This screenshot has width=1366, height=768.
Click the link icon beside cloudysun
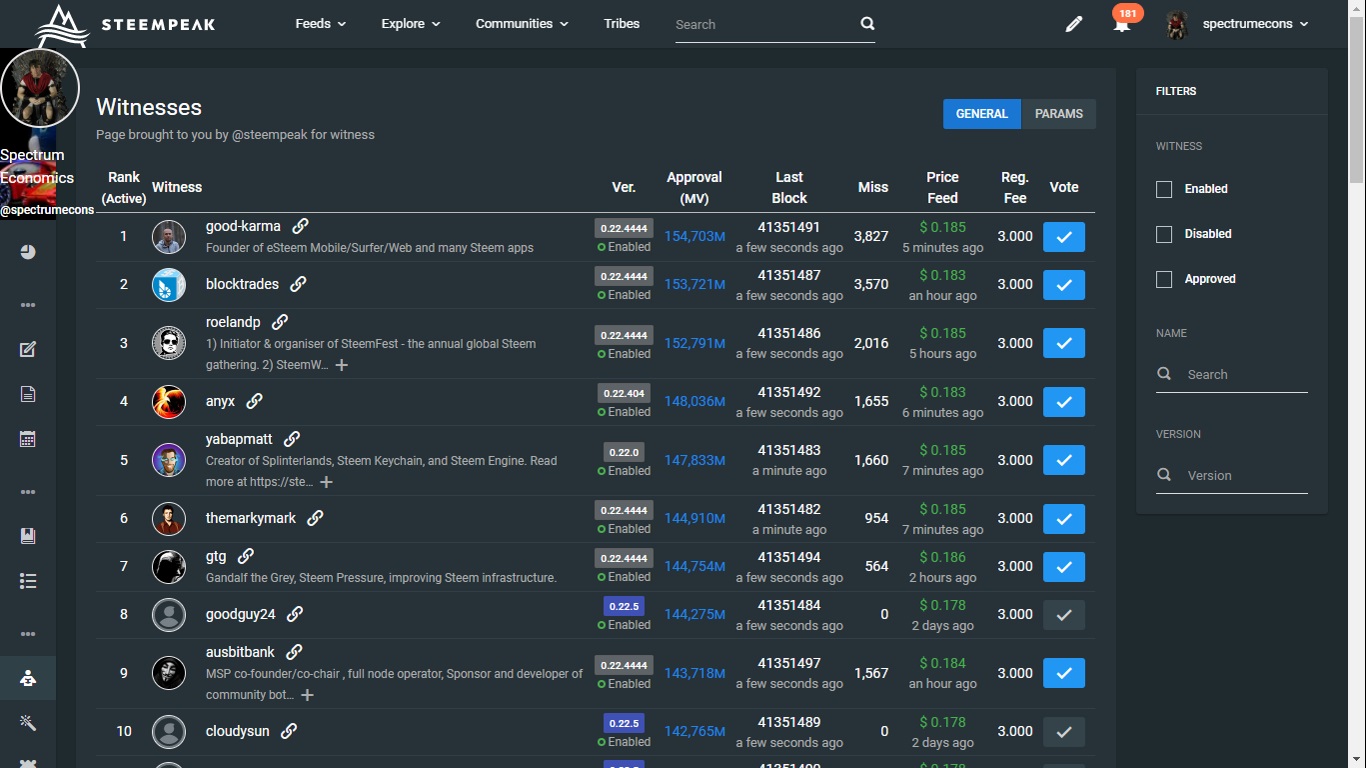(289, 731)
